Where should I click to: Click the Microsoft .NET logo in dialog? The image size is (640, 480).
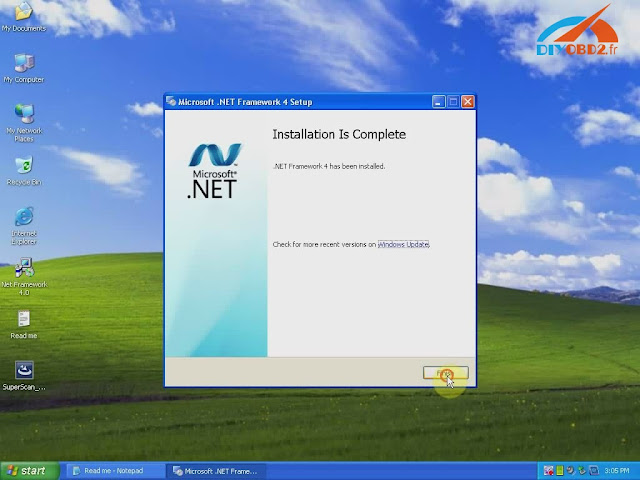tap(215, 171)
